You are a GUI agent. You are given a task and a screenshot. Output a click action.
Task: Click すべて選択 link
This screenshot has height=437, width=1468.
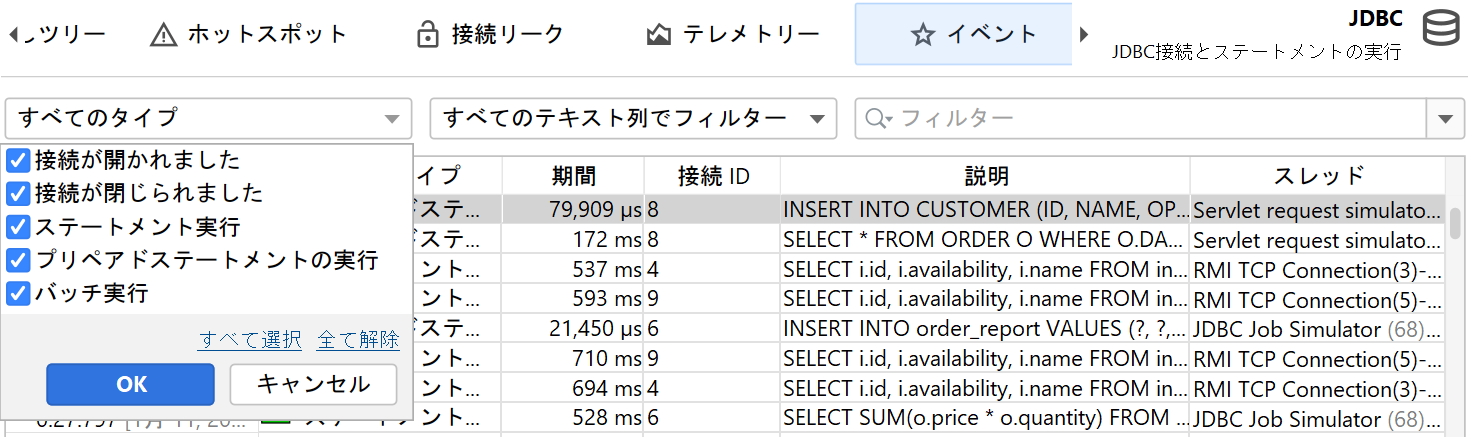[x=250, y=340]
